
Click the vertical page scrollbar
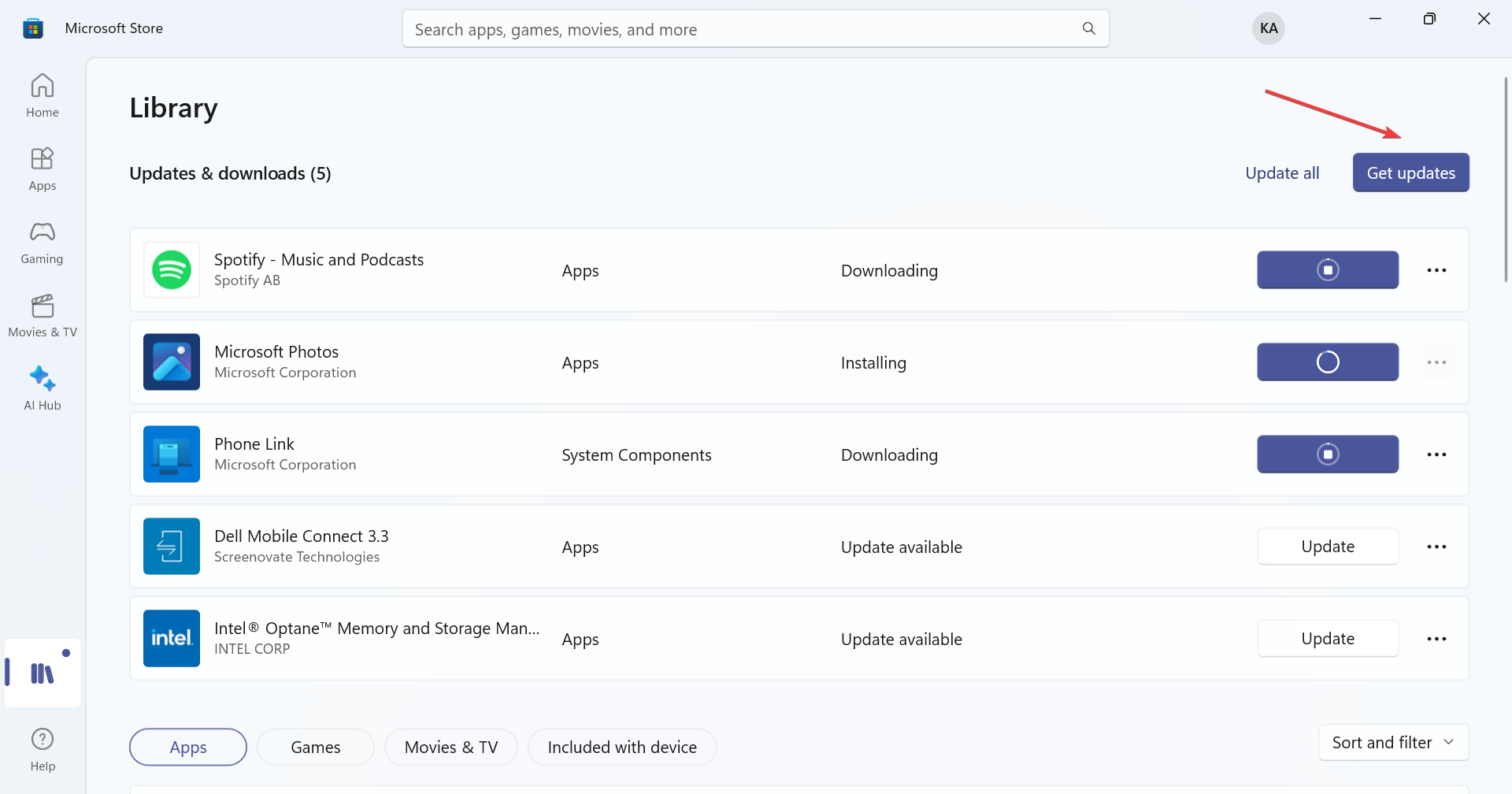(x=1506, y=180)
